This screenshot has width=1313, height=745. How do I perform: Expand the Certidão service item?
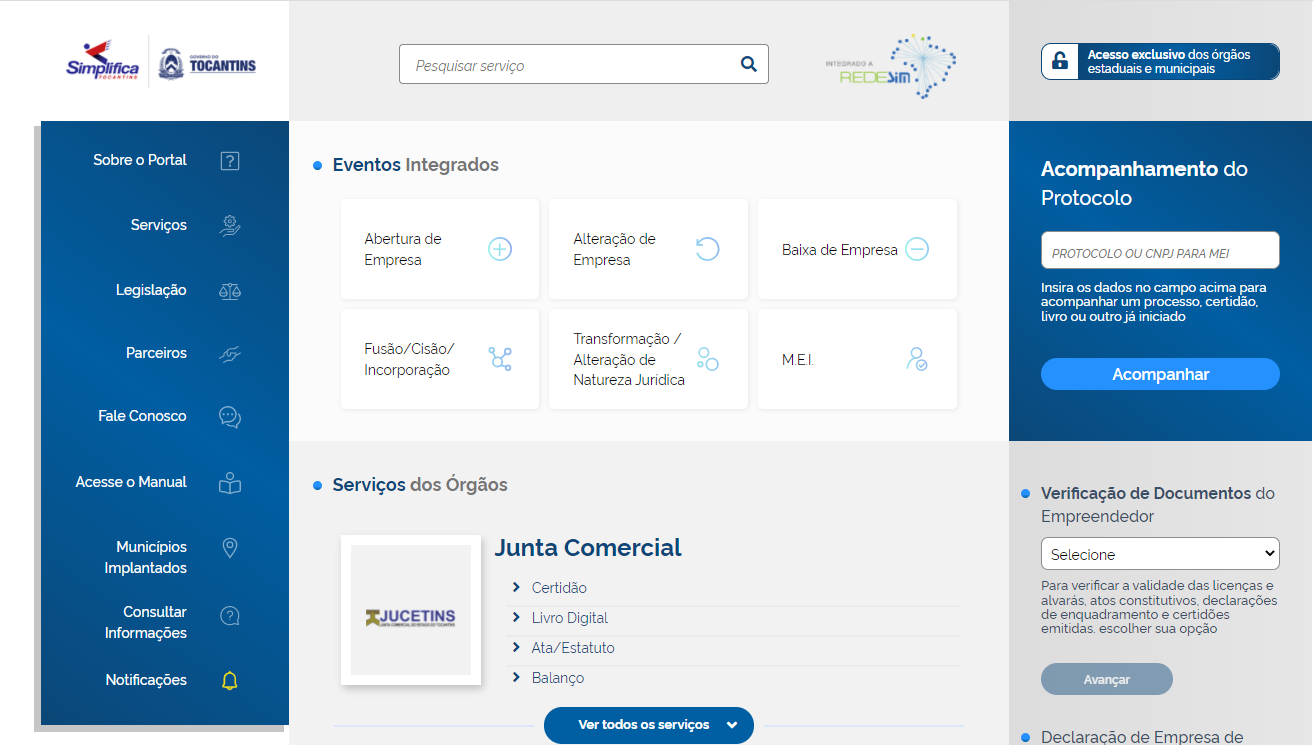coord(559,588)
